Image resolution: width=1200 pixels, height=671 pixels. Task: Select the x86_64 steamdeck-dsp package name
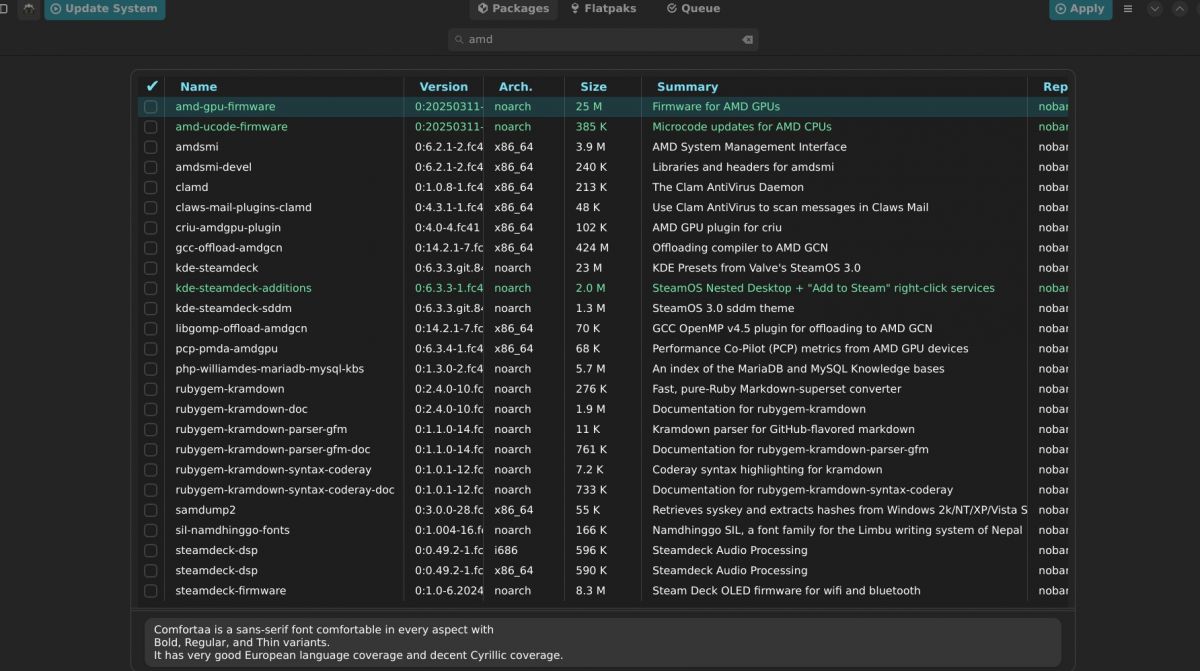(x=216, y=570)
